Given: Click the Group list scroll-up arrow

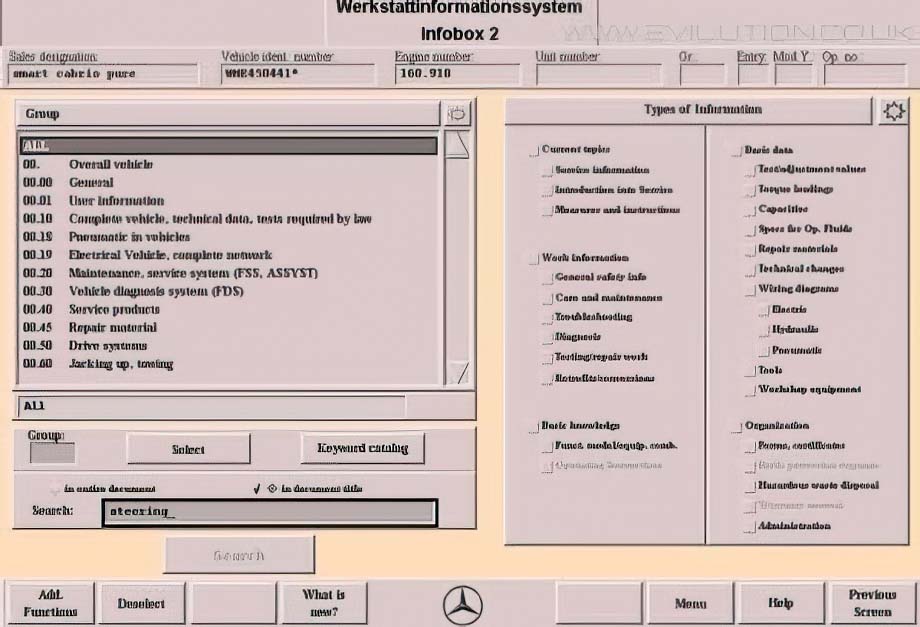Looking at the screenshot, I should 457,144.
